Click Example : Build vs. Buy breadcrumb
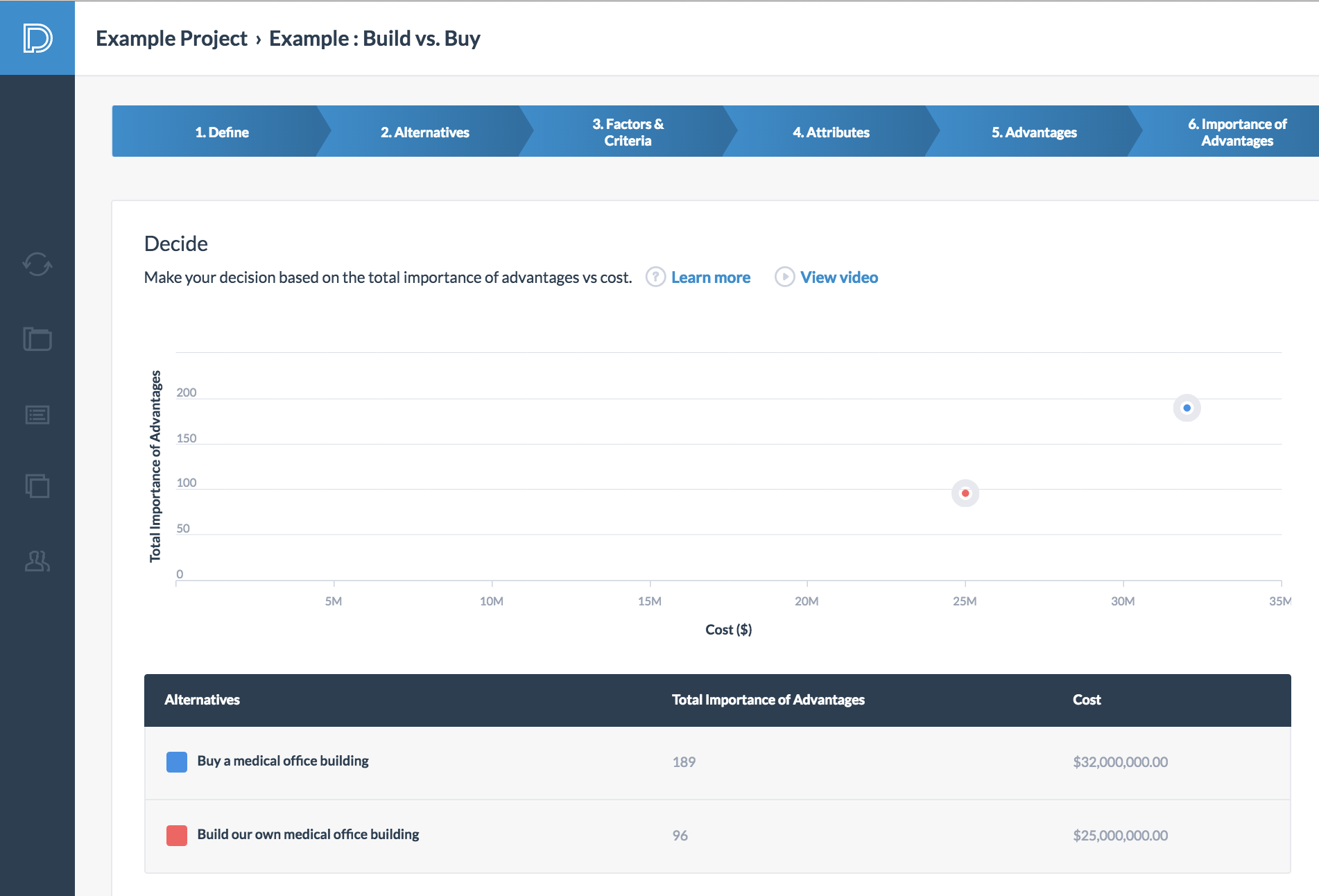1319x896 pixels. point(374,38)
